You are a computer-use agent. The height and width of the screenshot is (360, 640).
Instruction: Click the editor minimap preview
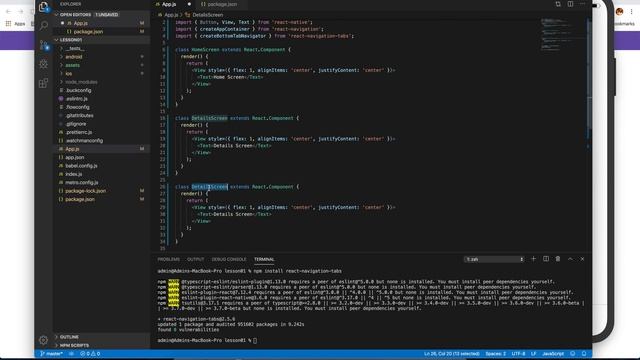[562, 35]
